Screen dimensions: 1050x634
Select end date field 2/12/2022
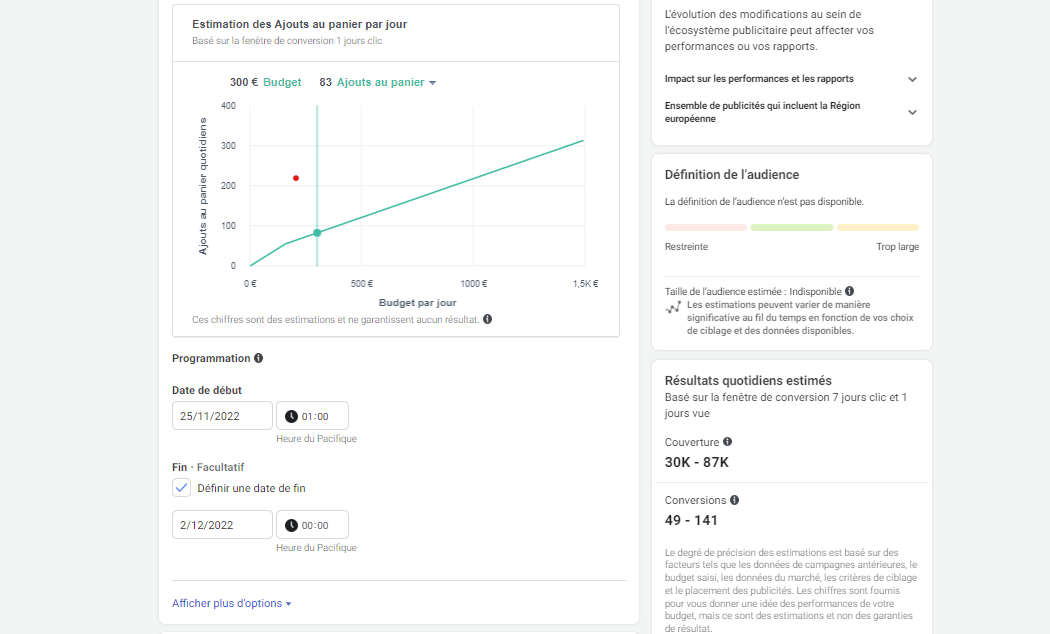click(x=222, y=525)
